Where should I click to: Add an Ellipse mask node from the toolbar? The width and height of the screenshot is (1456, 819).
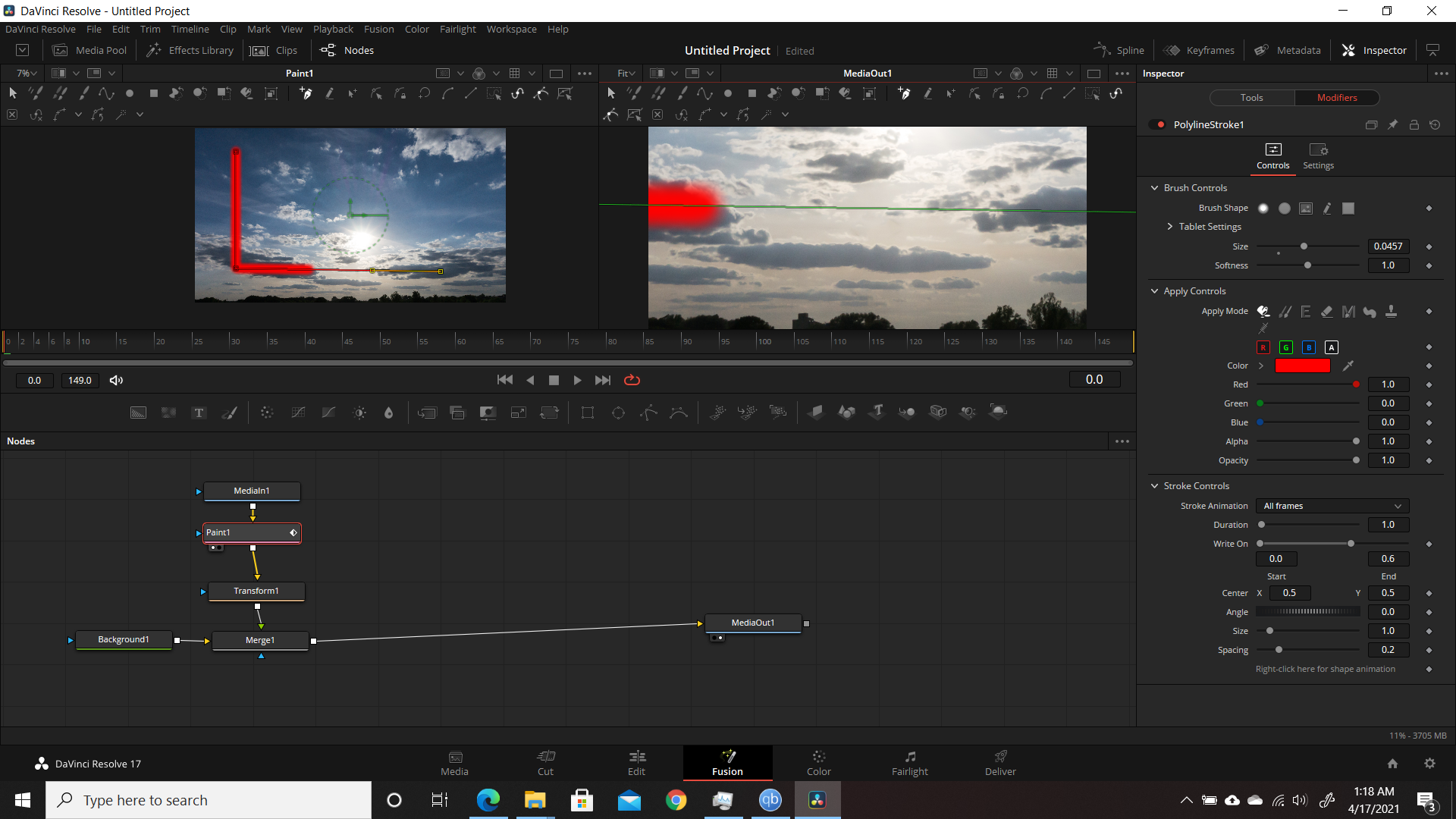tap(618, 413)
